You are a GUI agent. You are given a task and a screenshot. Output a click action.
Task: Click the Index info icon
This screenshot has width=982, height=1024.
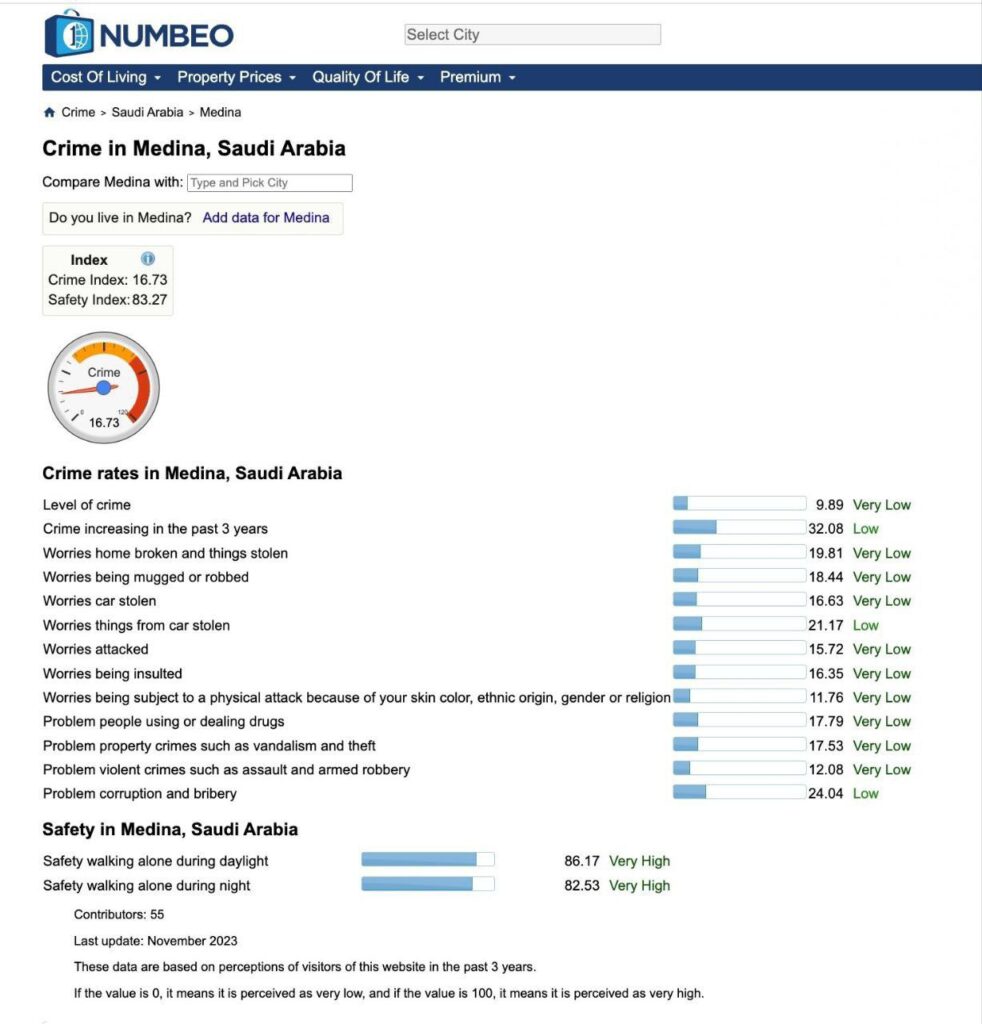148,259
